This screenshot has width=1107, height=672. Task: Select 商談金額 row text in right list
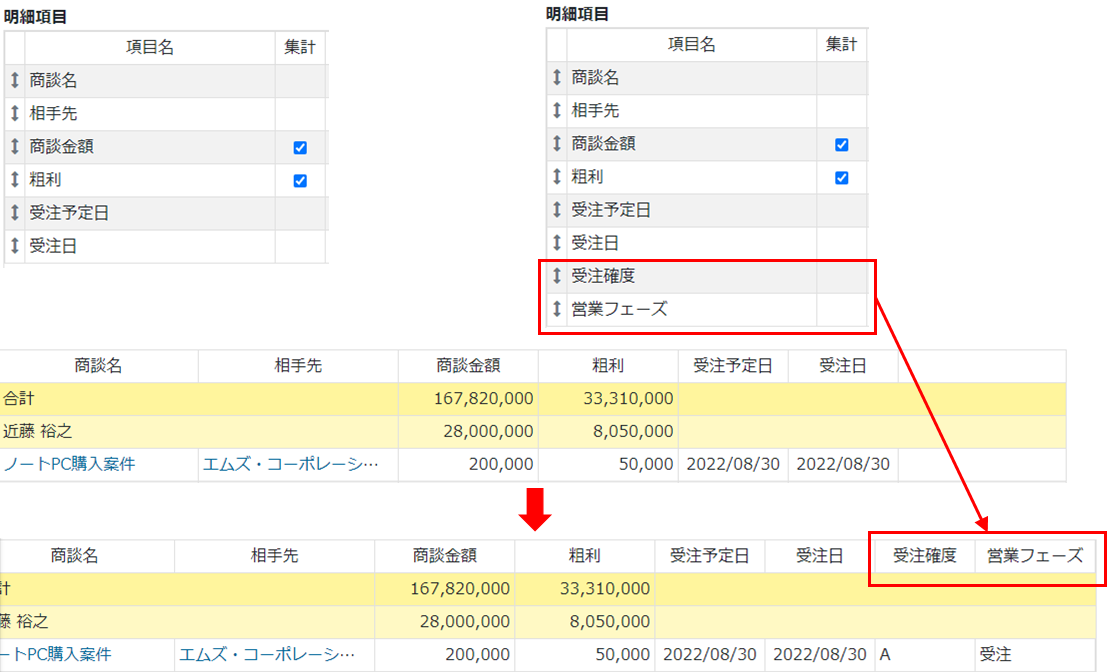(x=604, y=144)
